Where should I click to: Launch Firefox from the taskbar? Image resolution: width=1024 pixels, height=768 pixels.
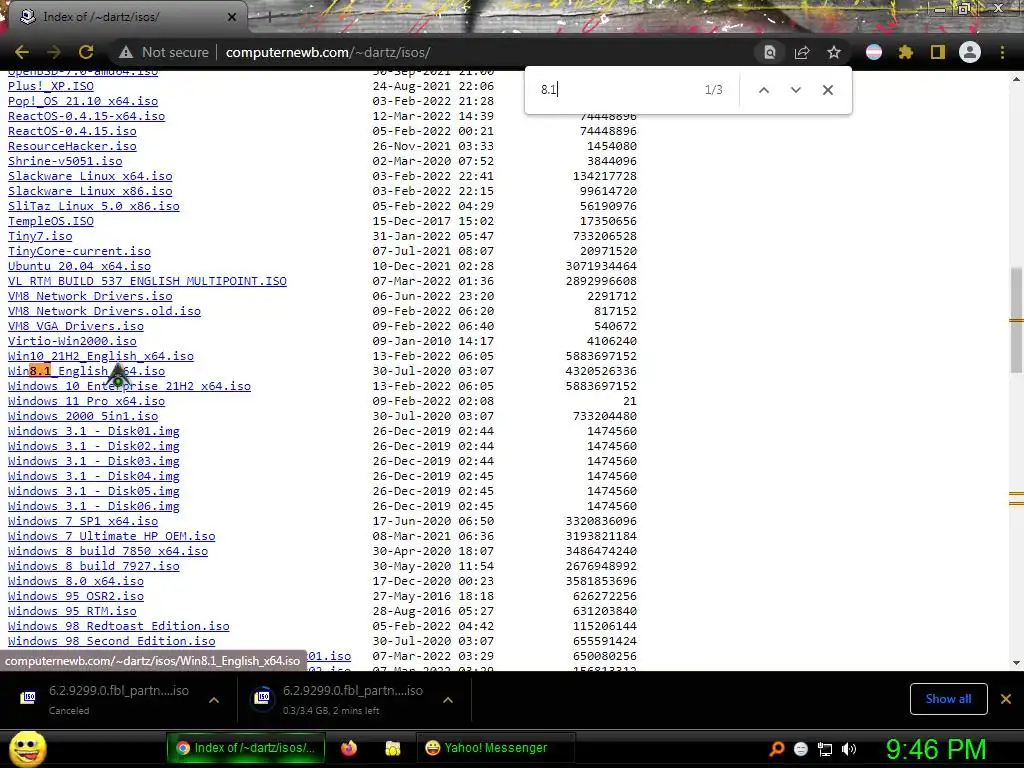(349, 748)
